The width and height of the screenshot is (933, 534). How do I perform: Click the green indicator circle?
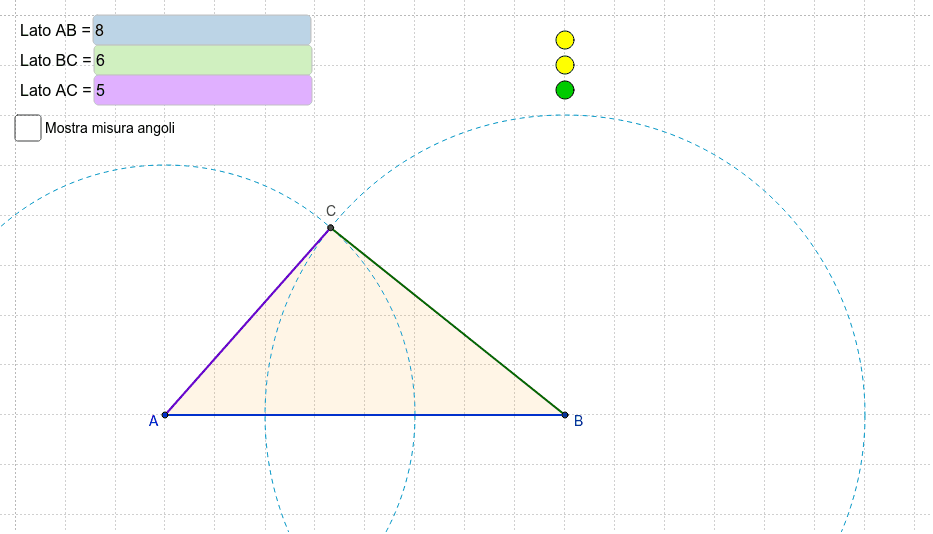565,90
